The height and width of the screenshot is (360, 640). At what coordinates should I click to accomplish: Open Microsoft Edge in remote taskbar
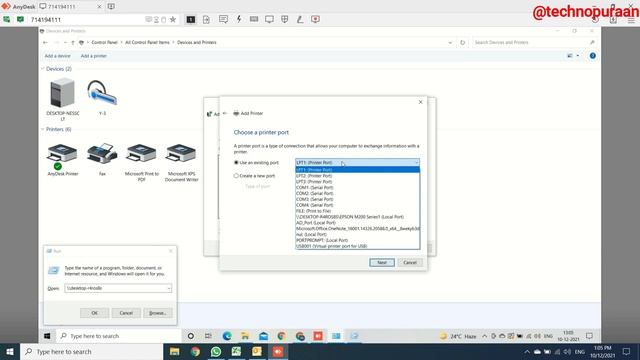227,336
